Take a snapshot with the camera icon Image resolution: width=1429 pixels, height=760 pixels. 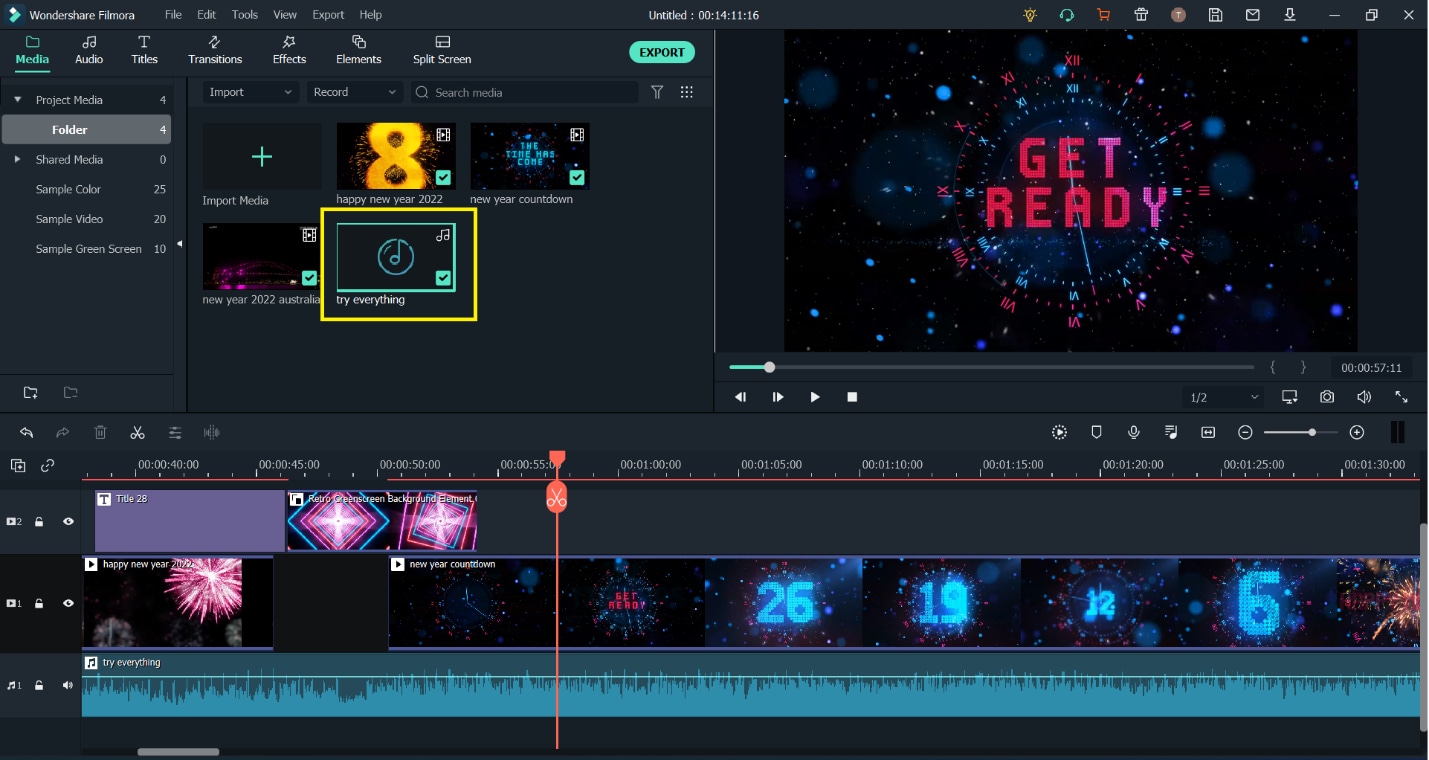[x=1327, y=397]
